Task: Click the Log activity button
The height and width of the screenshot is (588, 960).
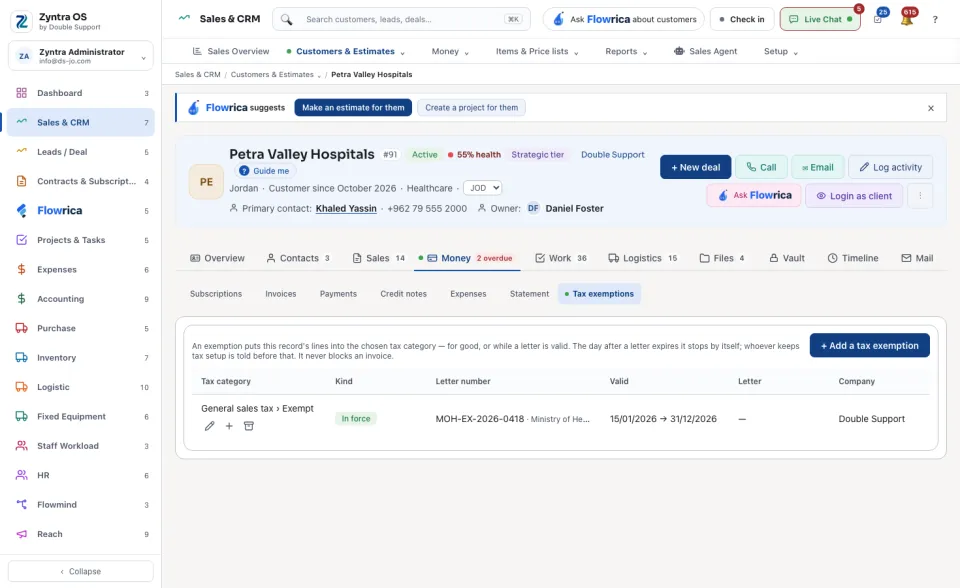Action: [890, 167]
